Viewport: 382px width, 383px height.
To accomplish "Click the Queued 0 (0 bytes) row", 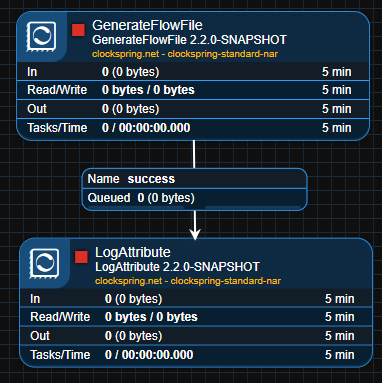I will click(x=194, y=198).
